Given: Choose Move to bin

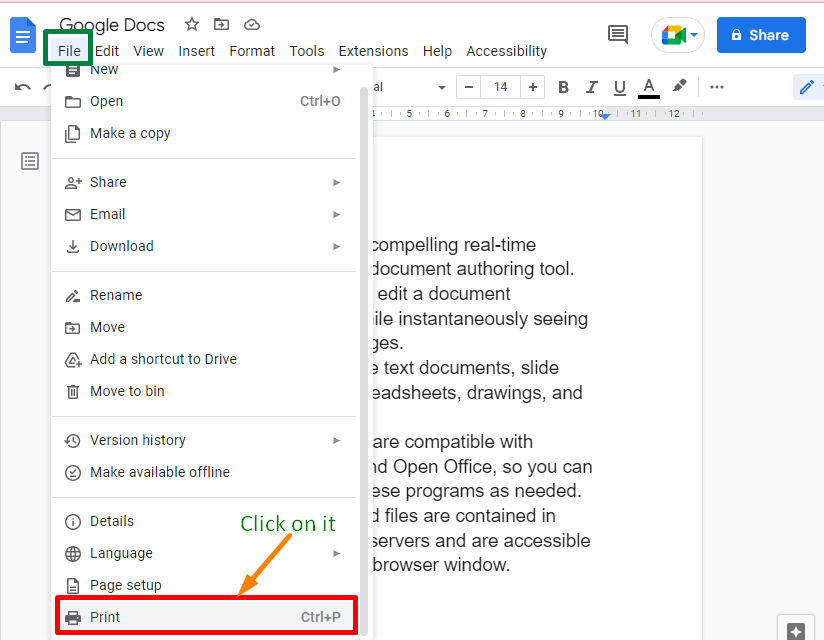Looking at the screenshot, I should coord(205,391).
